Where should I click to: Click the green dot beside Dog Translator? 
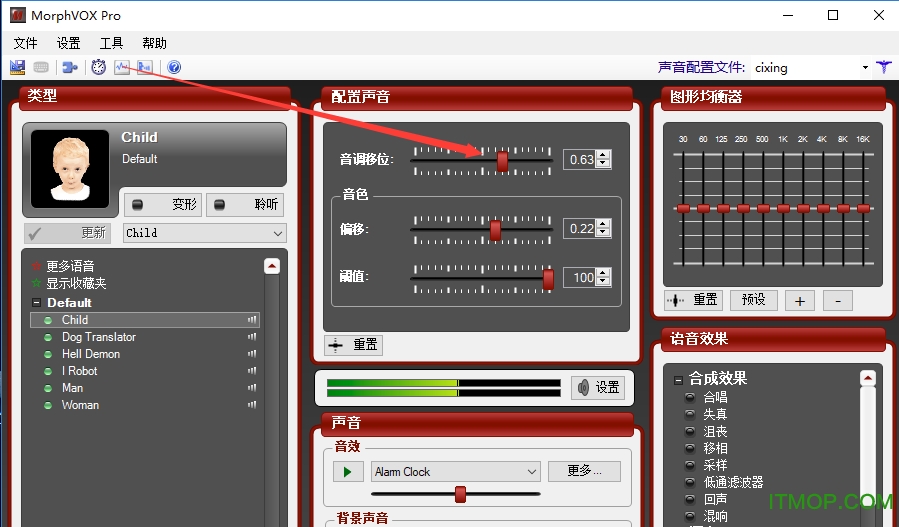48,337
